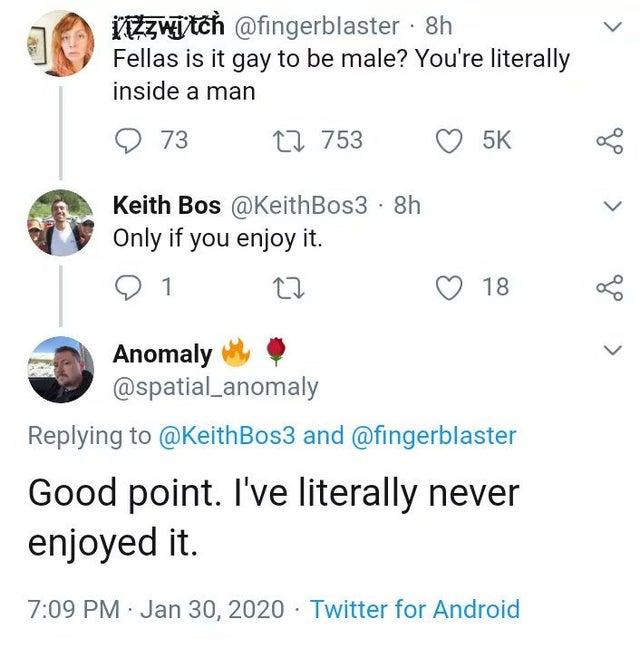Image resolution: width=640 pixels, height=648 pixels.
Task: Retweet the fingerblaster tweet
Action: [298, 141]
